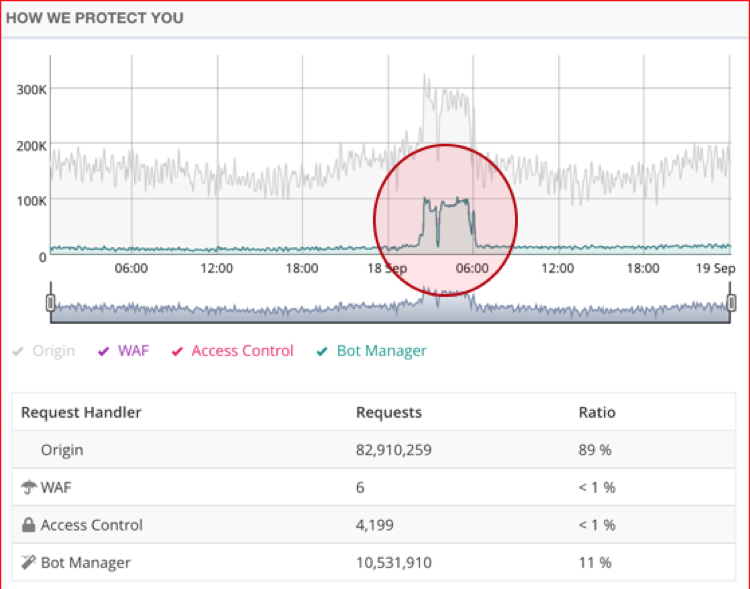Screen dimensions: 750x589
Task: Sort by the Request Handler column header
Action: point(81,412)
